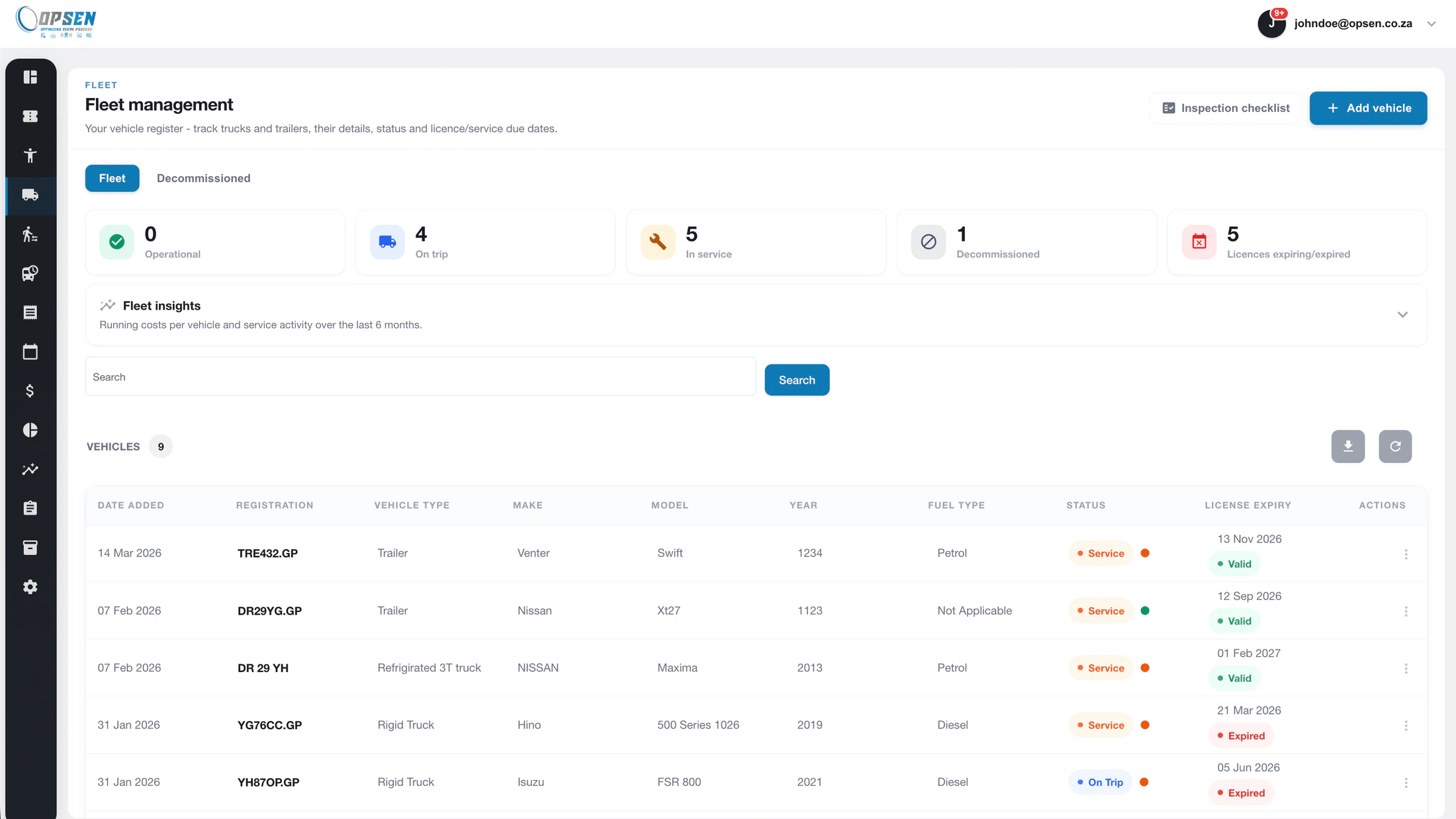Image resolution: width=1456 pixels, height=819 pixels.
Task: Click the bus with clock sidebar icon
Action: pos(30,273)
